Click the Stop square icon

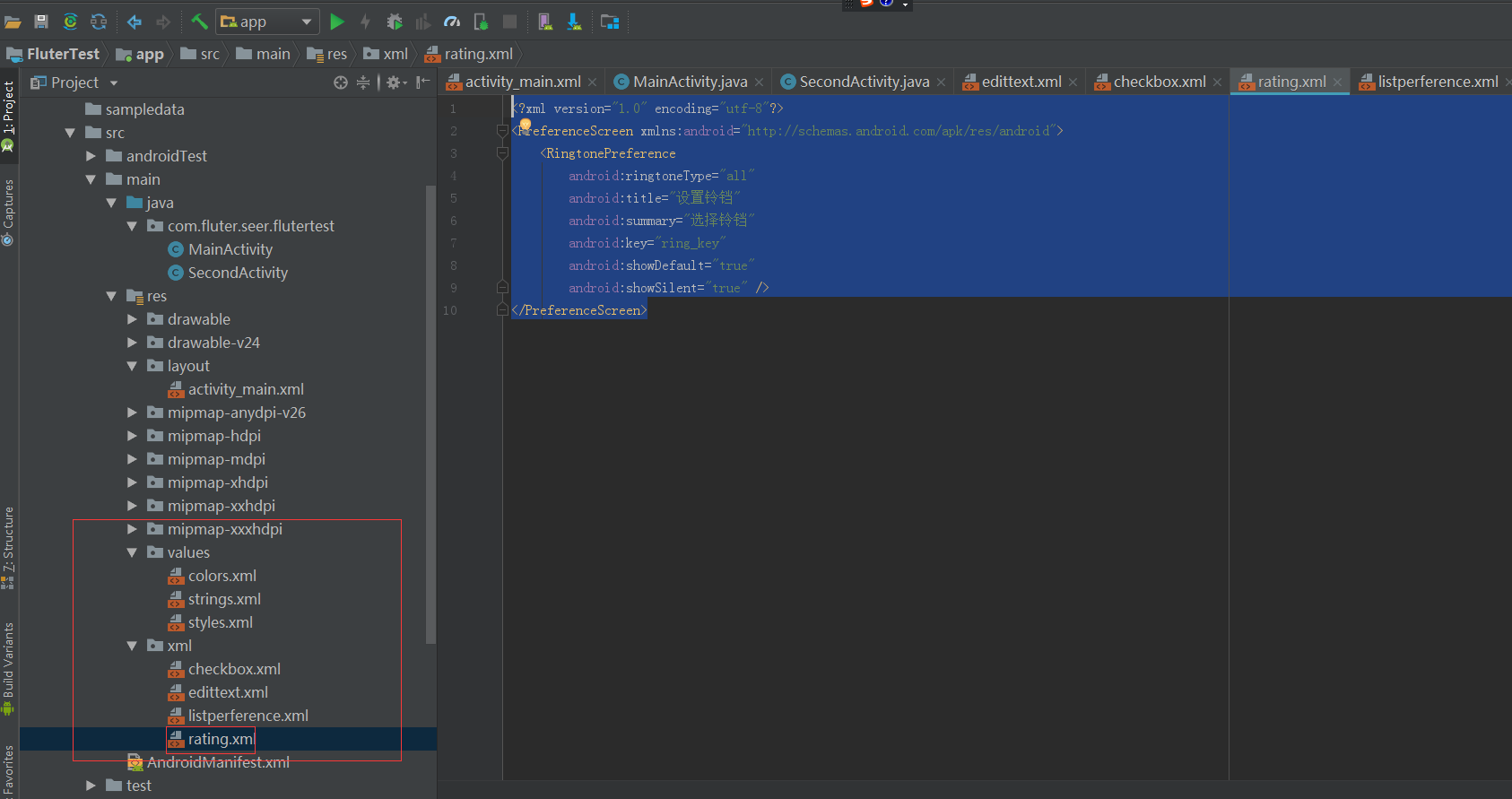tap(509, 22)
